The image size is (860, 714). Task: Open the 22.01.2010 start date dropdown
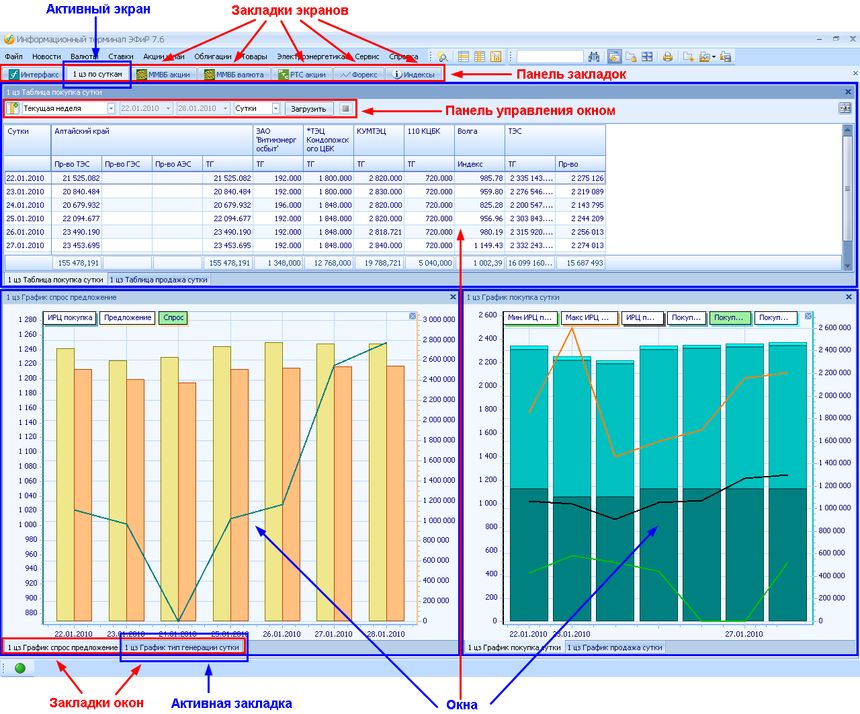pos(168,108)
